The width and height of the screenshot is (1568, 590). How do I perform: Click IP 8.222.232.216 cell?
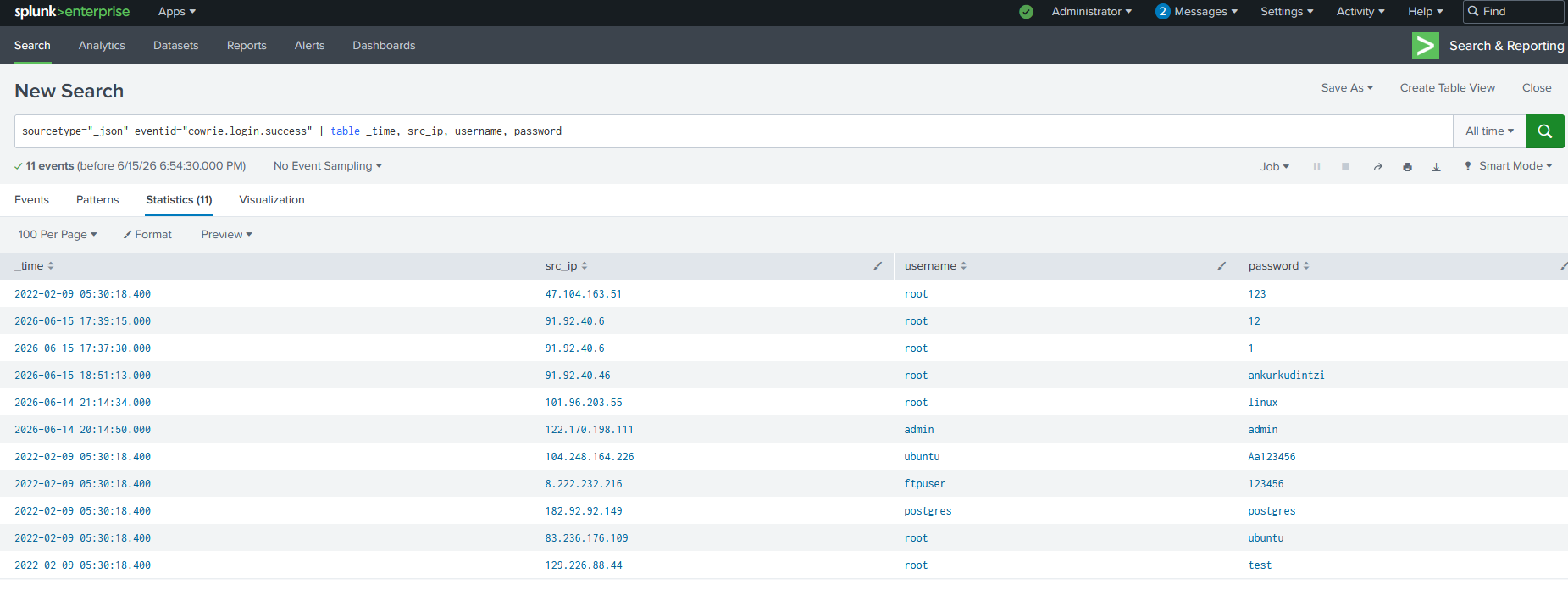pyautogui.click(x=584, y=484)
